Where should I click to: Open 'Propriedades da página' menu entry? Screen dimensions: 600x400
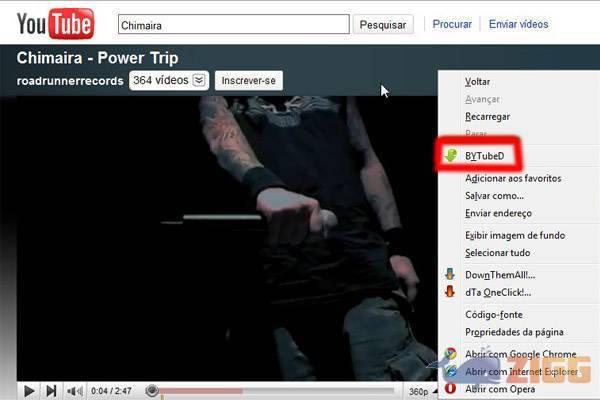click(x=514, y=332)
